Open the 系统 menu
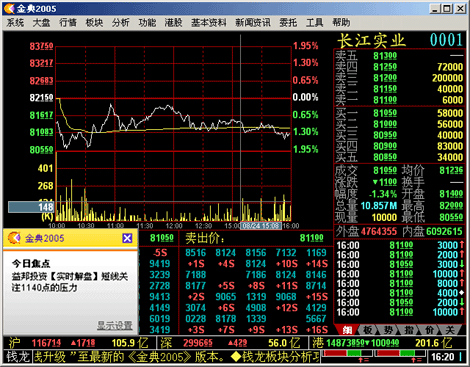Image resolution: width=470 pixels, height=367 pixels. tap(15, 23)
